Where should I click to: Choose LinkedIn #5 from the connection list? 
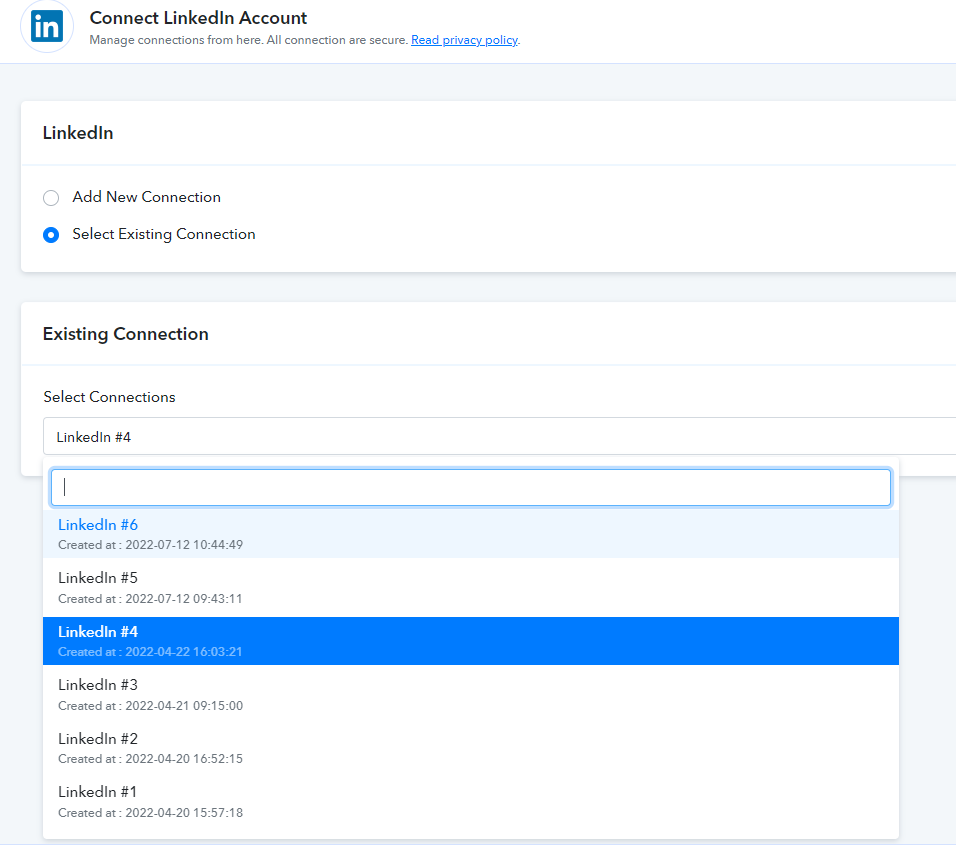click(x=471, y=587)
